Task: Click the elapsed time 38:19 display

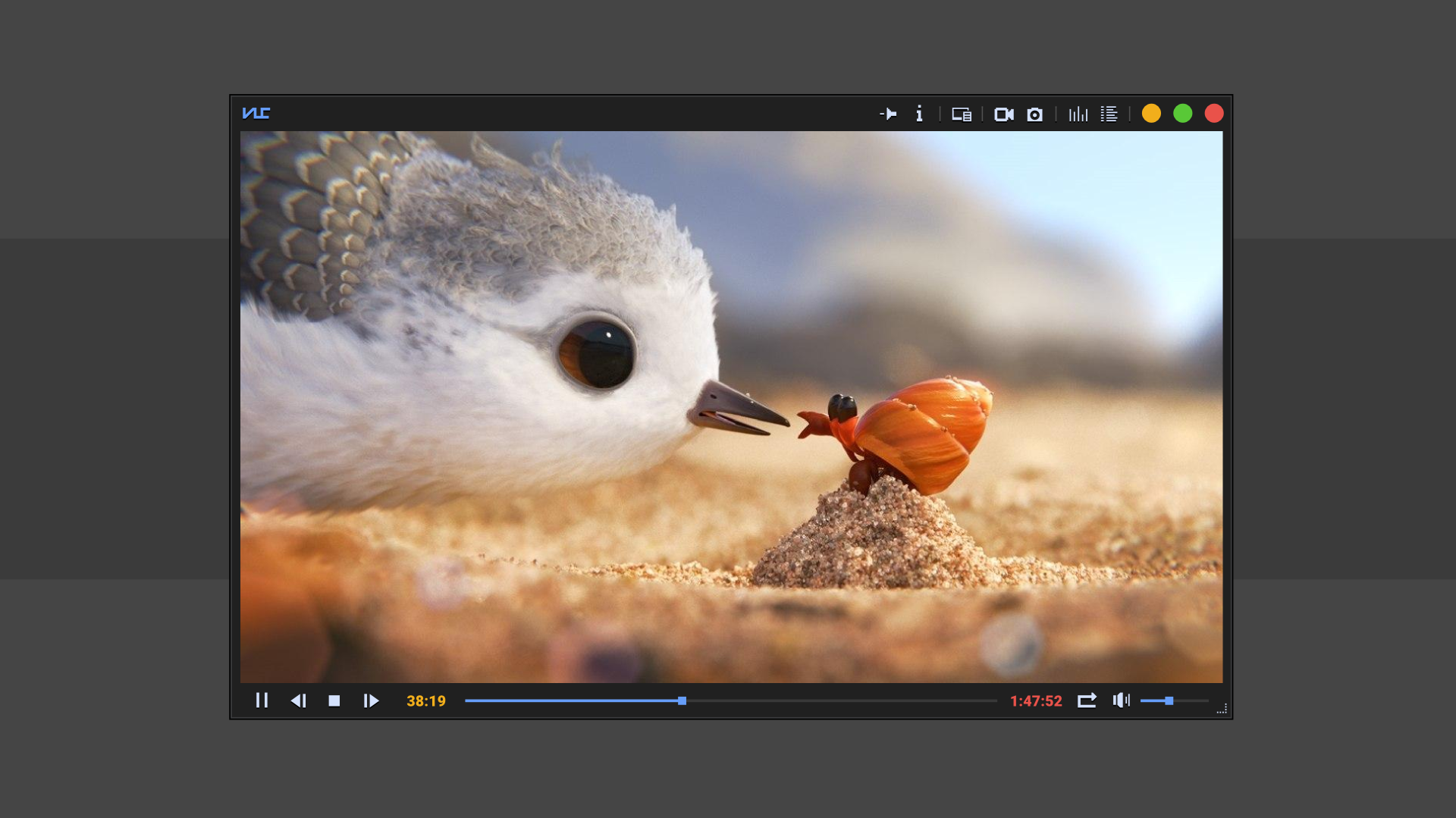Action: point(425,700)
